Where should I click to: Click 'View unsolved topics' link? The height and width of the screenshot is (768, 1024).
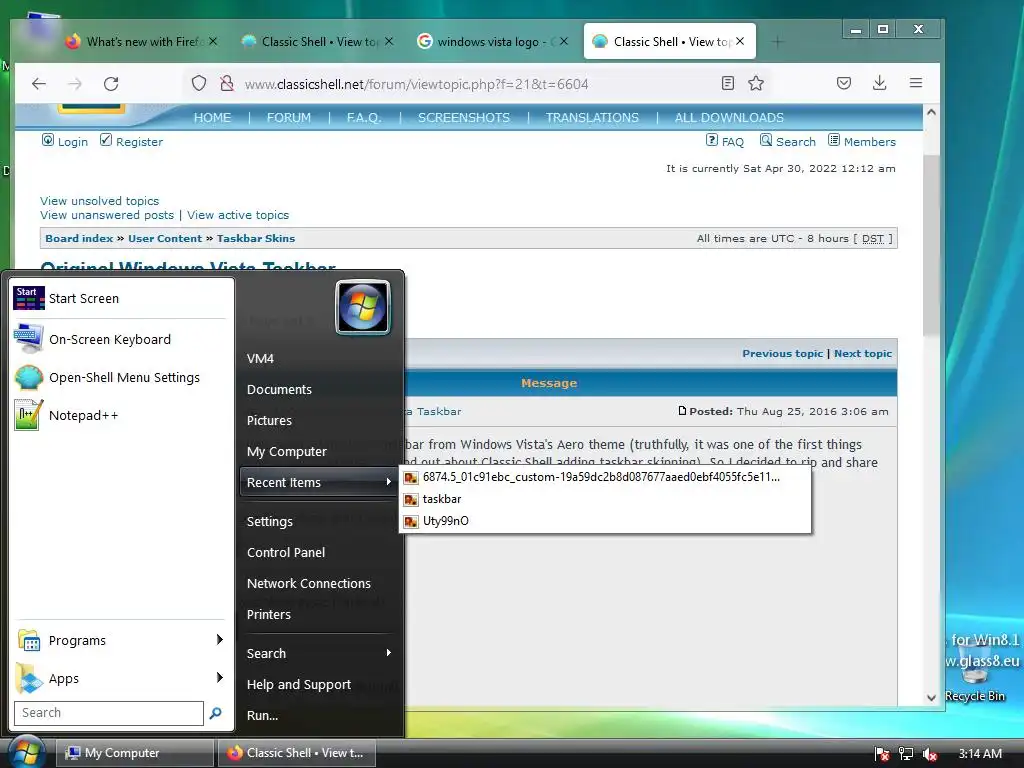(99, 200)
